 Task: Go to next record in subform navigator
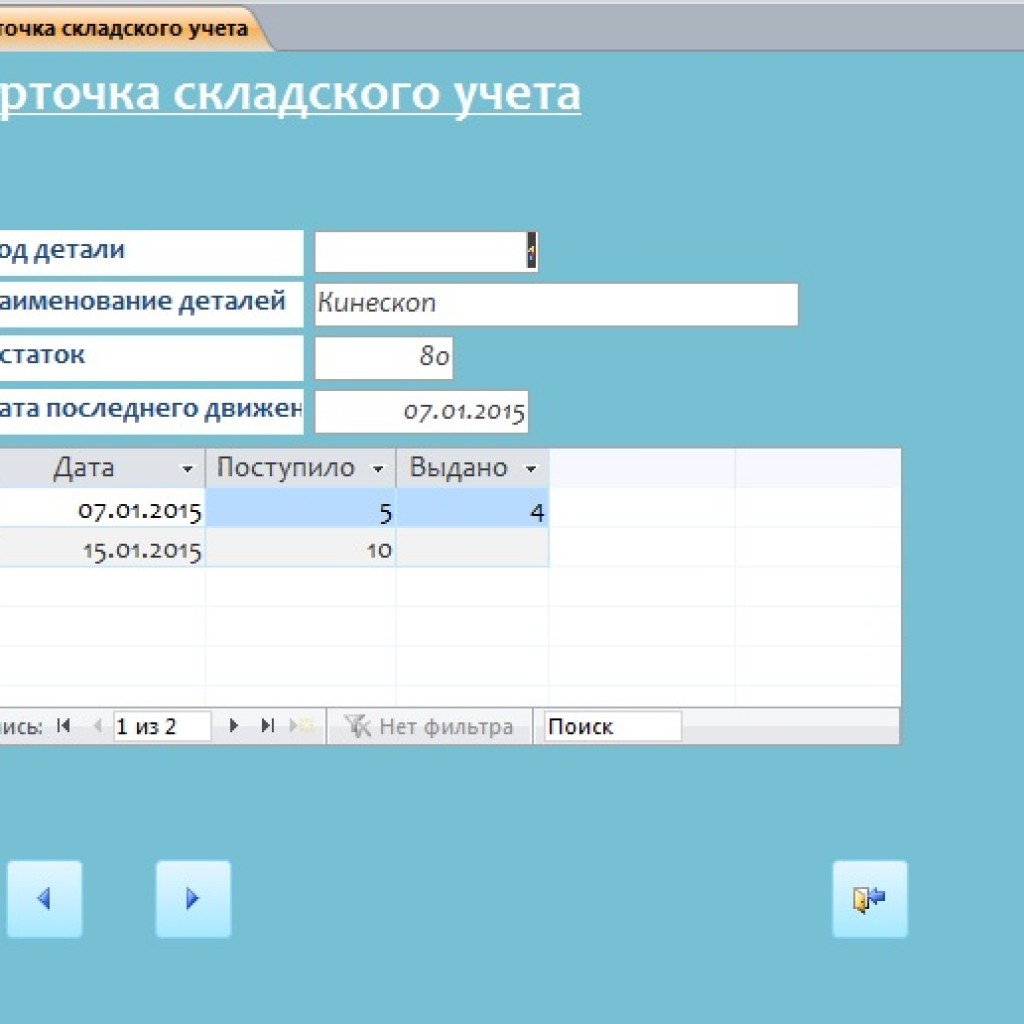point(234,727)
